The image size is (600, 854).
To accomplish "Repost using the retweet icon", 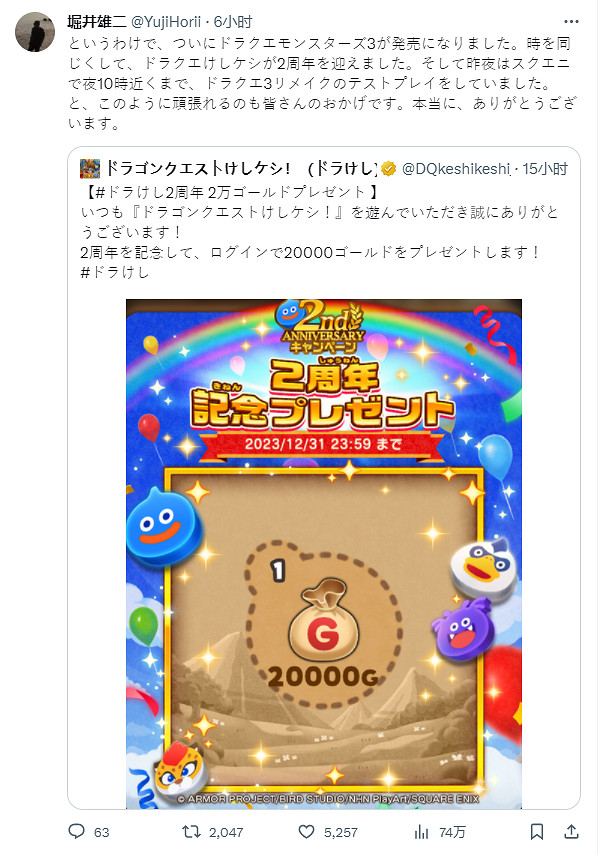I will pyautogui.click(x=191, y=831).
